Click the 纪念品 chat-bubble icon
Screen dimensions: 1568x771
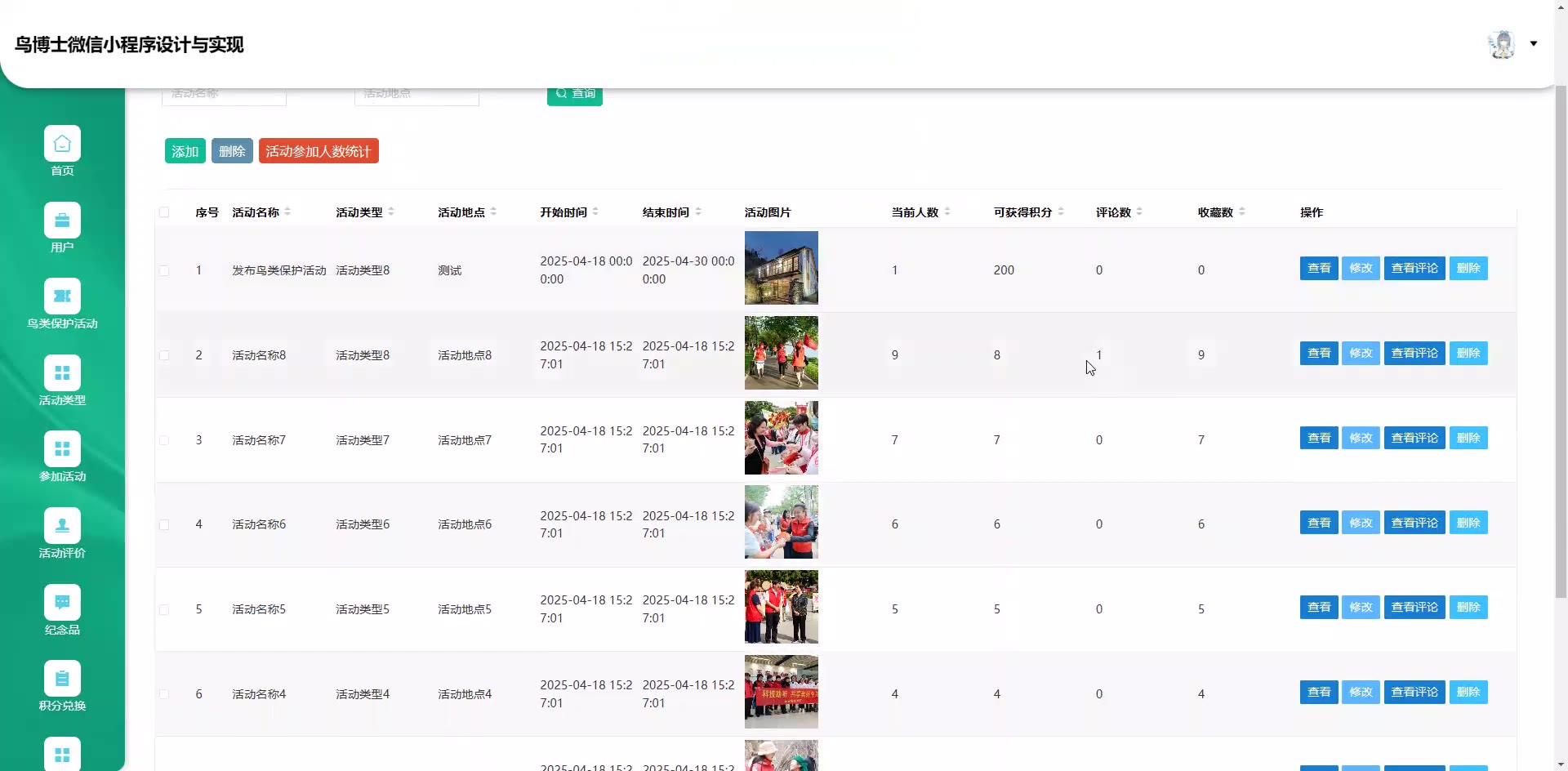click(x=62, y=603)
